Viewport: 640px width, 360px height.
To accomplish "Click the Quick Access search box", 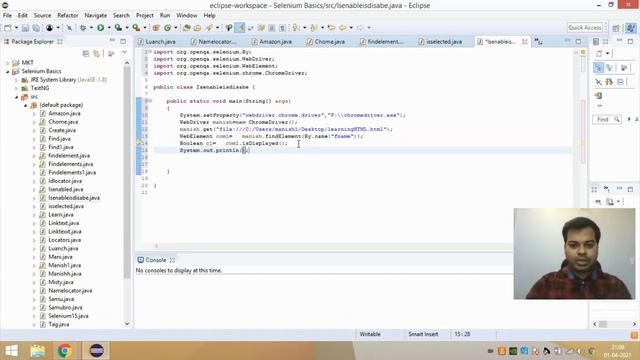I will 585,27.
